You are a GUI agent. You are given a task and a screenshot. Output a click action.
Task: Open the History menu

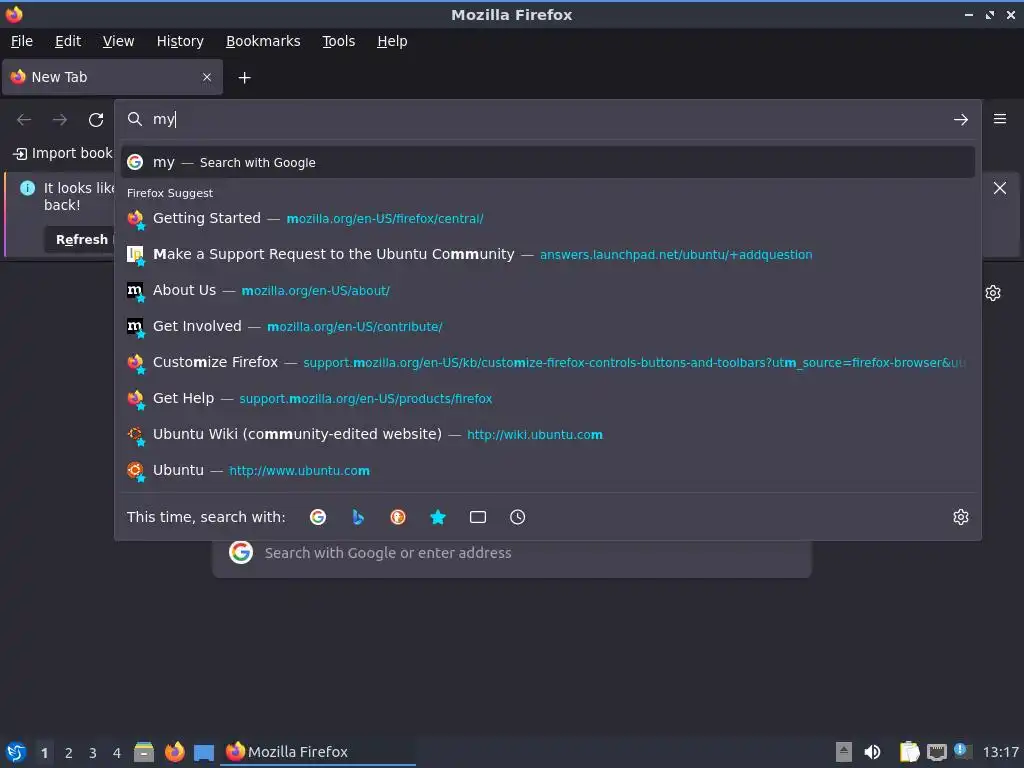click(x=180, y=41)
